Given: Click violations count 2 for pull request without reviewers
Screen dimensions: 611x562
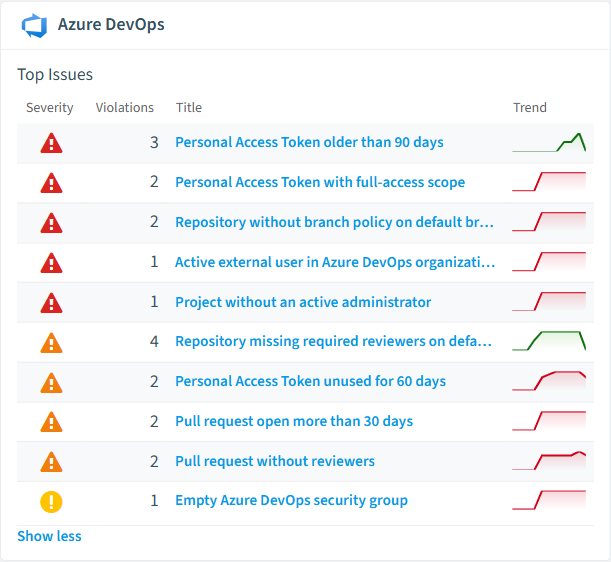Looking at the screenshot, I should click(154, 461).
